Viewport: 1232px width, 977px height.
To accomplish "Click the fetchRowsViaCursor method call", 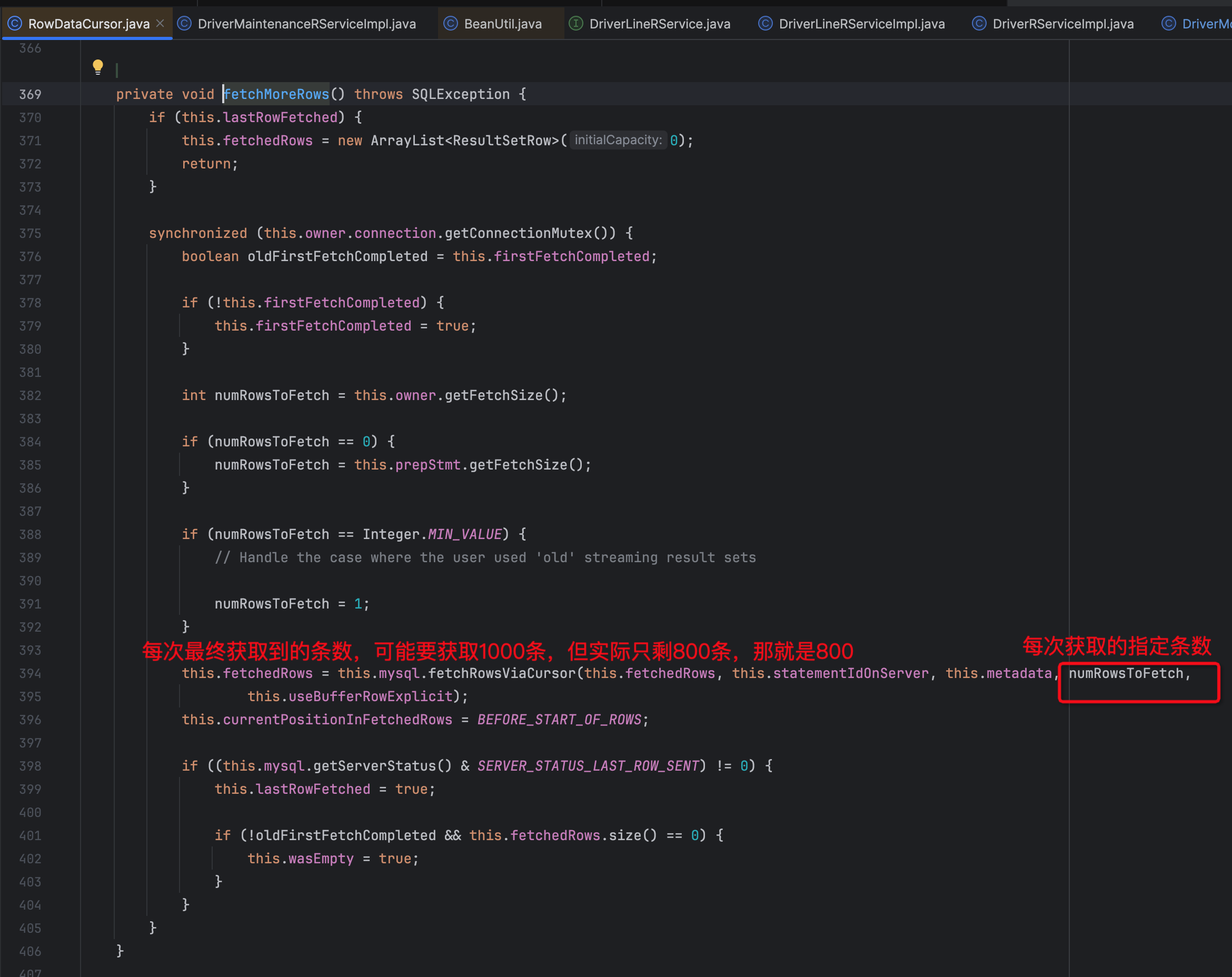I will (502, 674).
